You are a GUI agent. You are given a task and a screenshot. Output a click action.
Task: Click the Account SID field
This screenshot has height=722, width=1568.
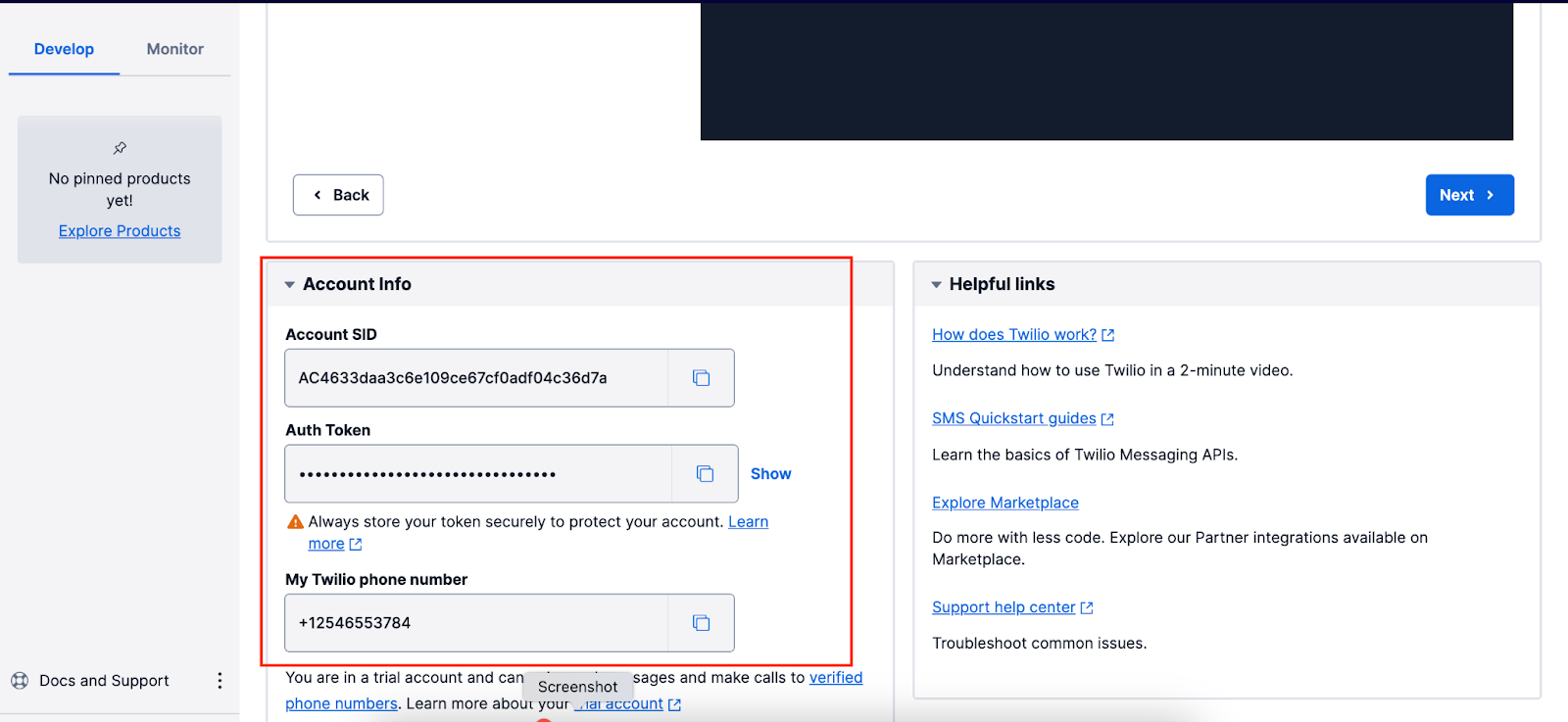point(476,378)
